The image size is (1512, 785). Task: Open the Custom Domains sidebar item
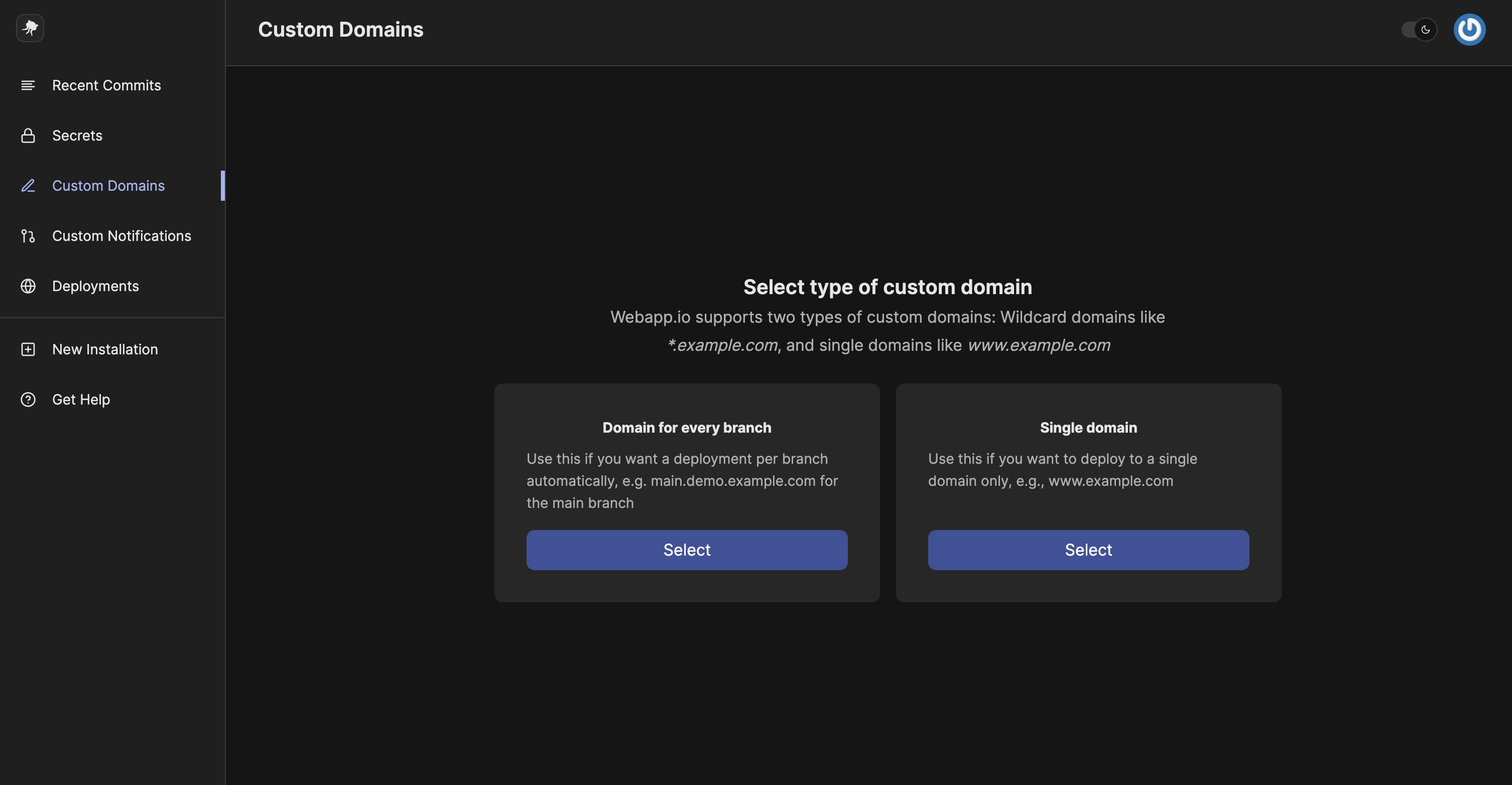[x=108, y=186]
